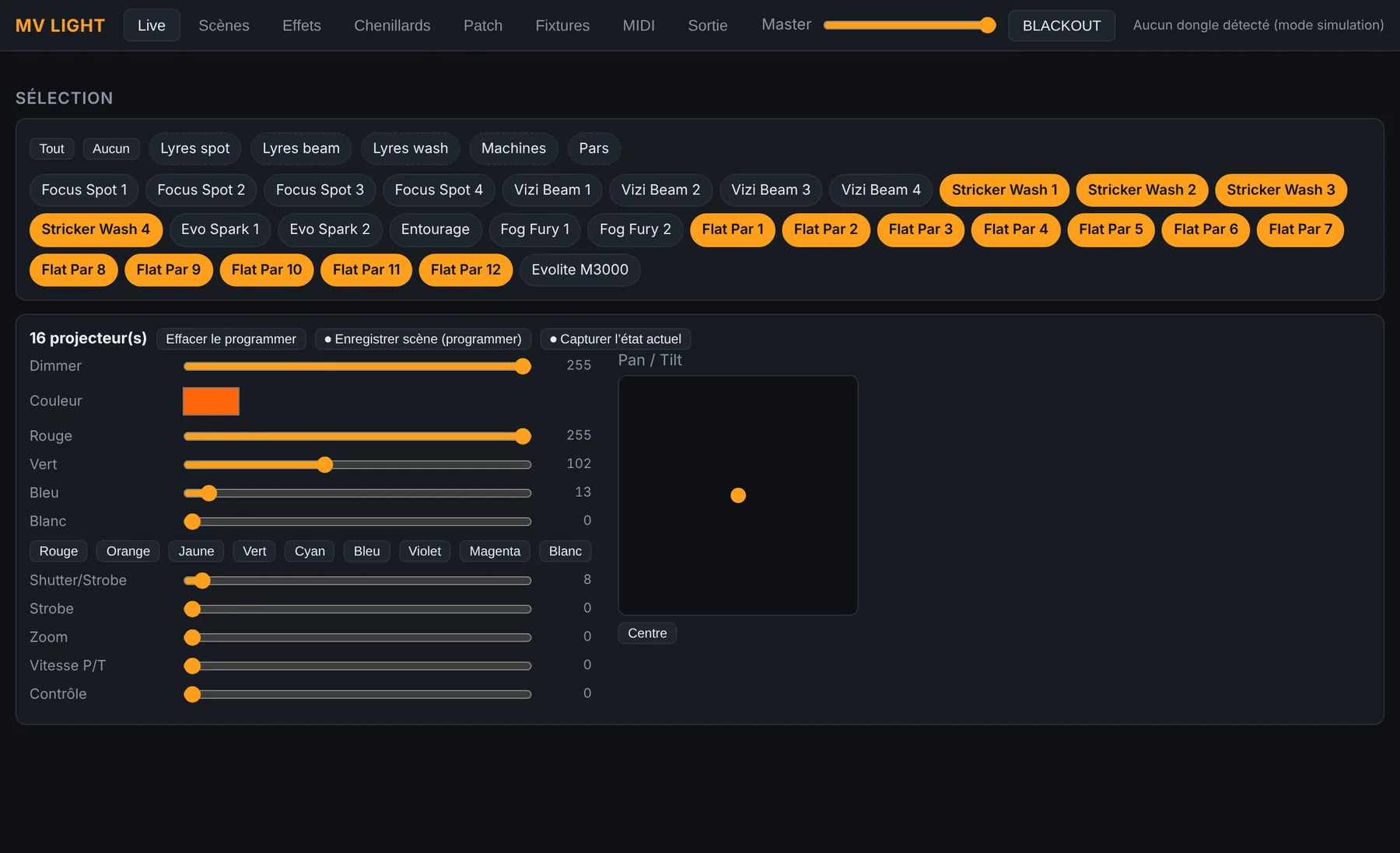
Task: Select the Lyres spot group
Action: tap(195, 149)
